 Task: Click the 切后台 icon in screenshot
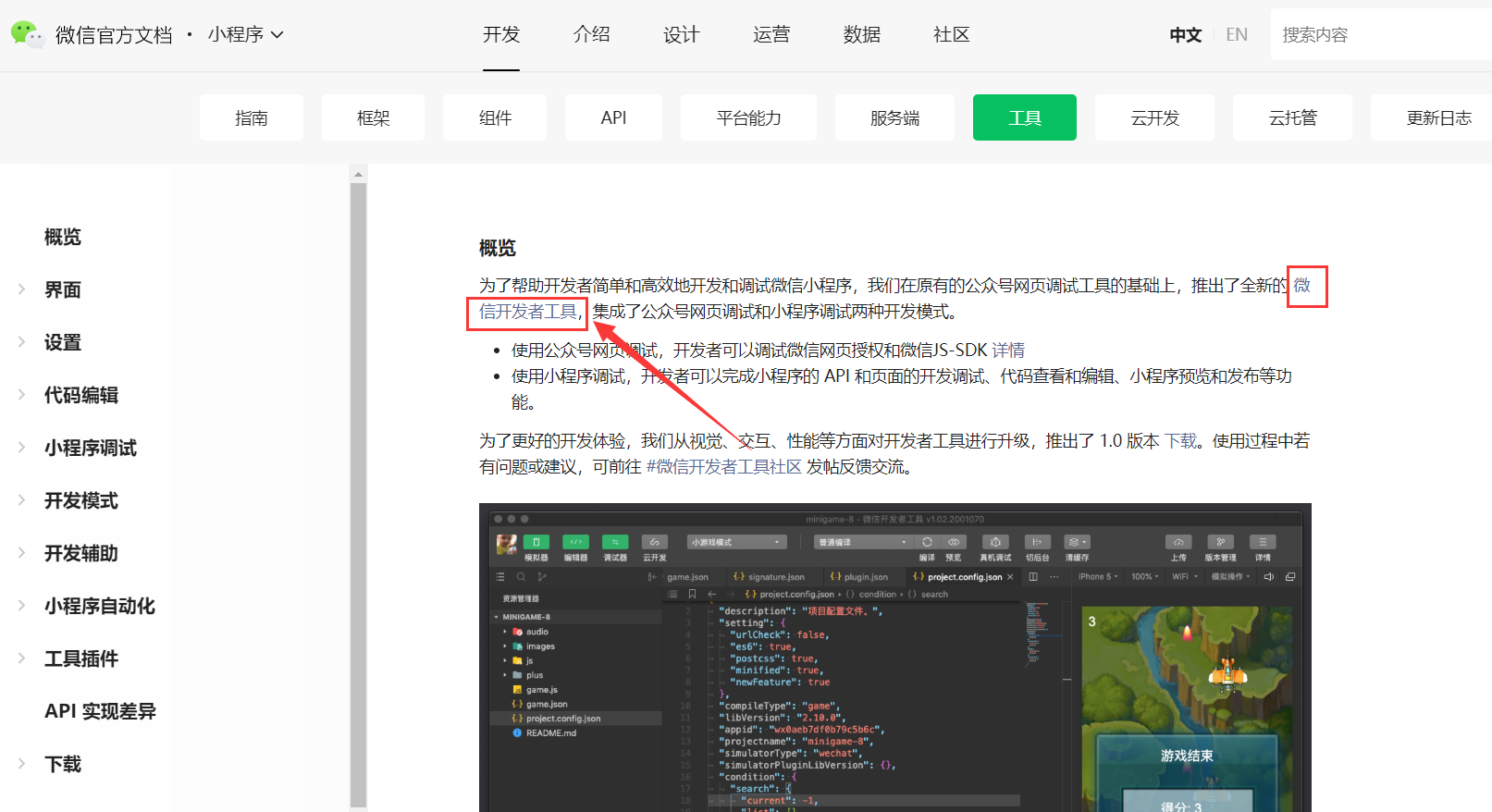[x=1037, y=543]
